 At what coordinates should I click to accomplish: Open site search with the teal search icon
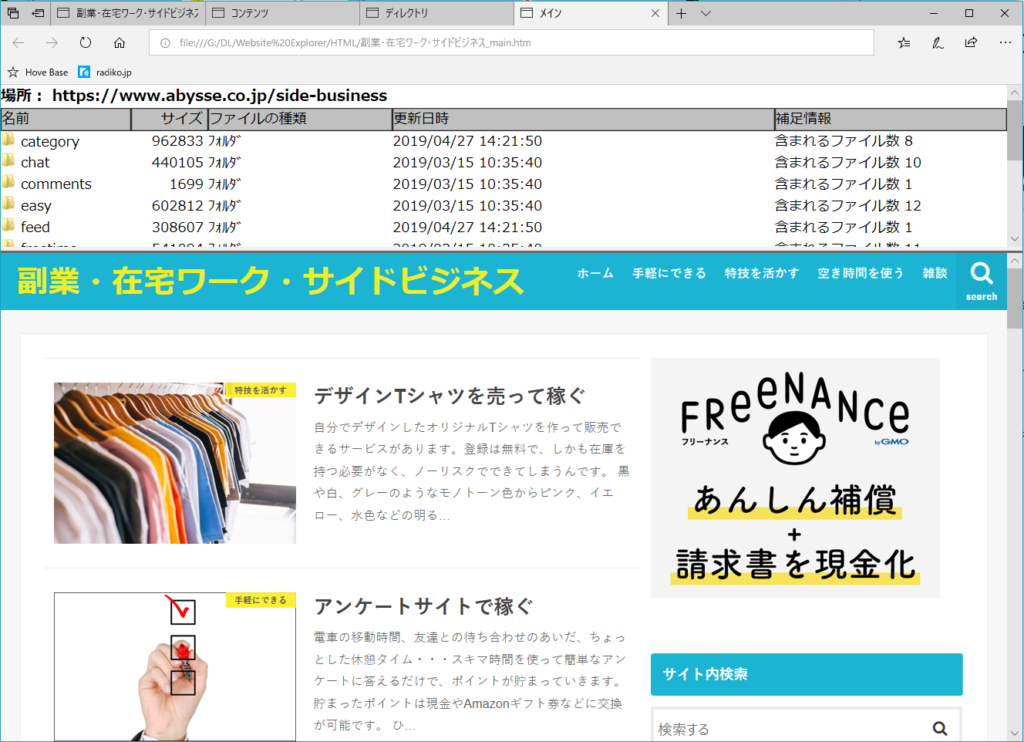[x=981, y=280]
